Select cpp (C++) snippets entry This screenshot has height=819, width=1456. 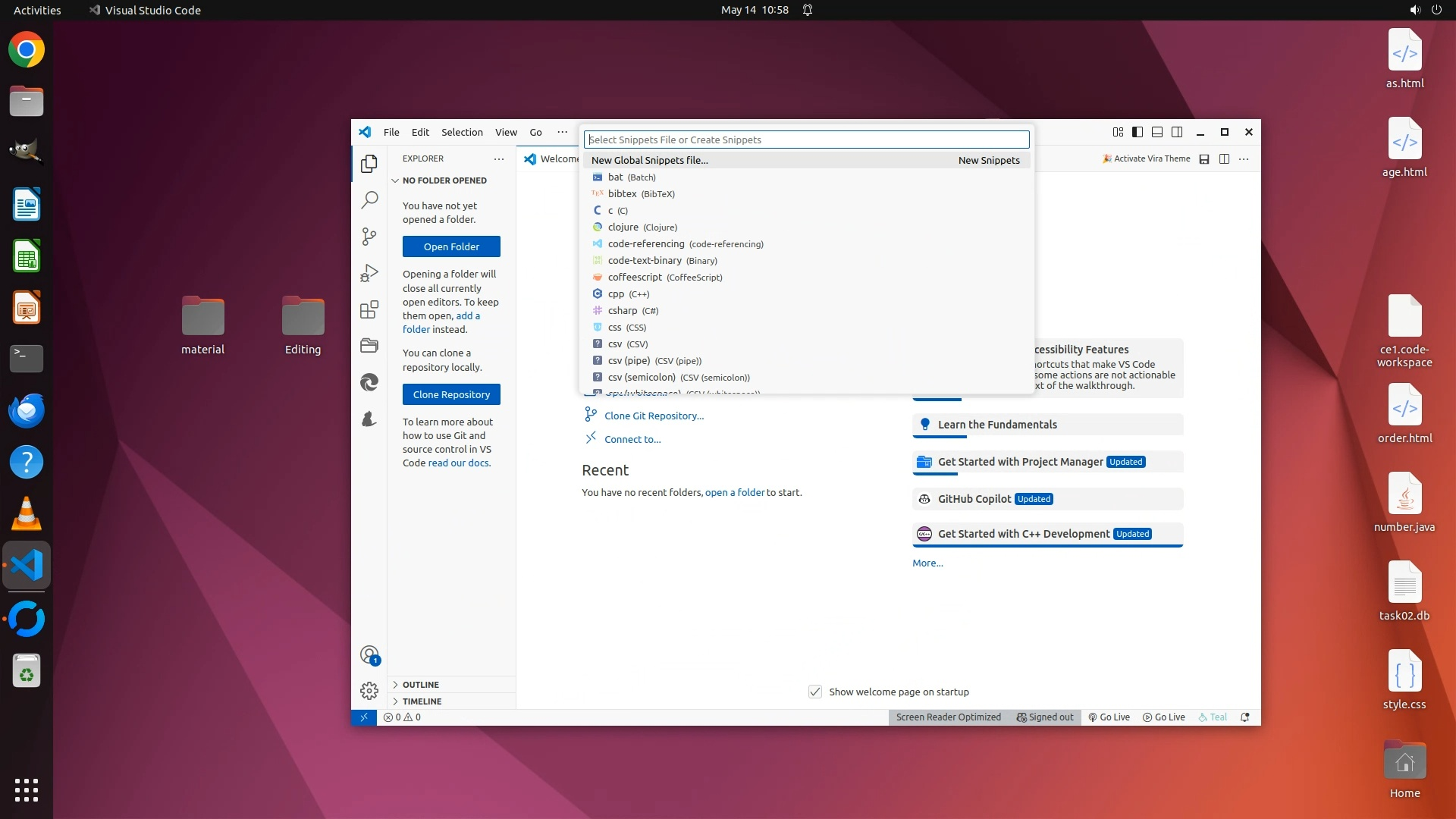coord(628,294)
